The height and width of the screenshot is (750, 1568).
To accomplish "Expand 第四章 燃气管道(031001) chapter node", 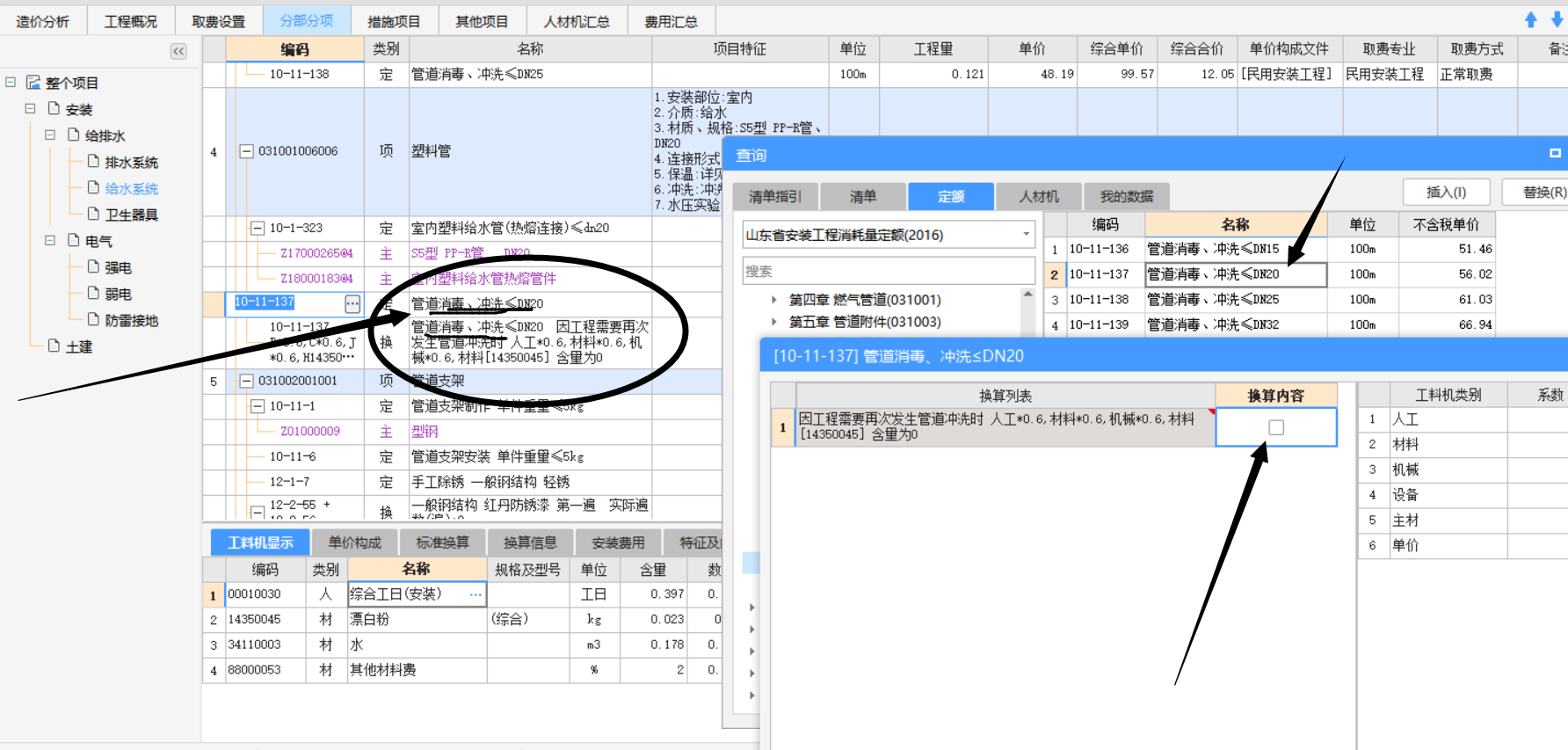I will click(x=774, y=300).
